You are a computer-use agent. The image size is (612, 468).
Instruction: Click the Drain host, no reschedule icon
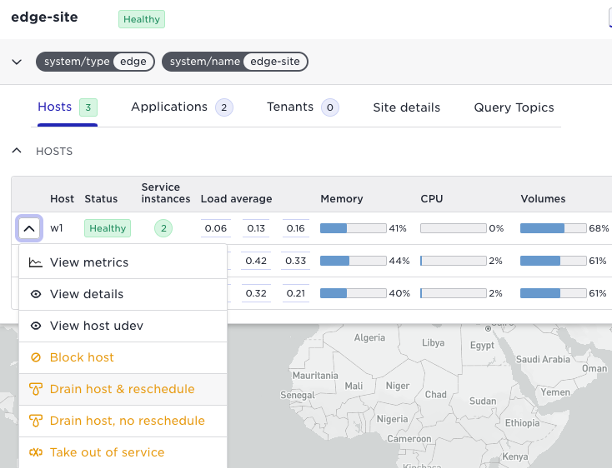pyautogui.click(x=36, y=421)
